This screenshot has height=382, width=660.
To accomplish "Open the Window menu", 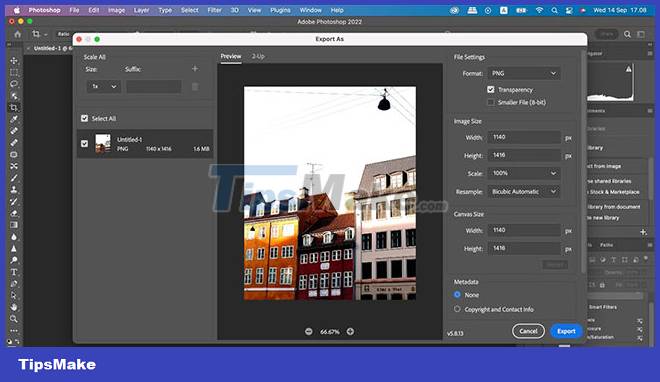I will pos(311,10).
